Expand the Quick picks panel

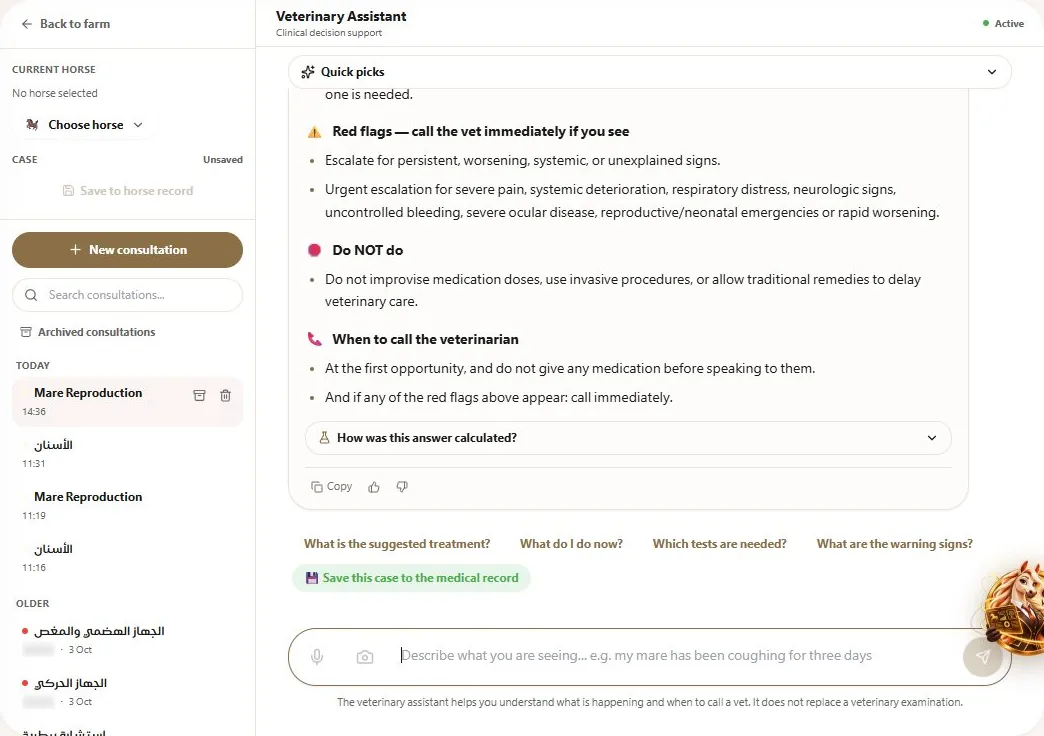coord(649,72)
